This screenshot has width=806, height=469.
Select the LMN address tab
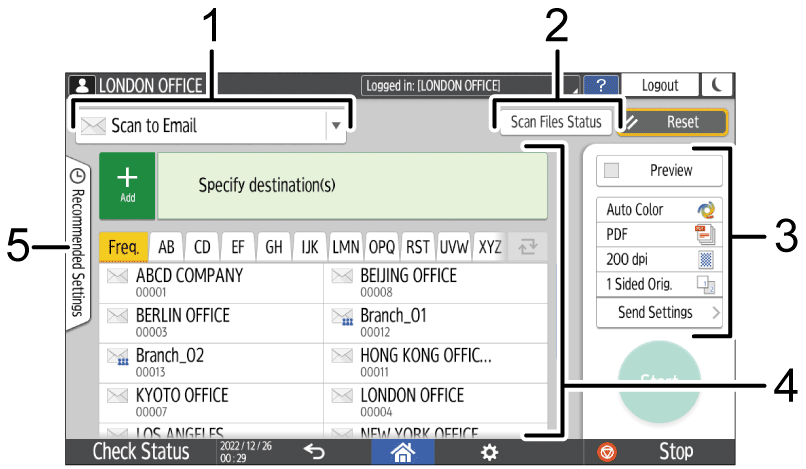click(346, 246)
